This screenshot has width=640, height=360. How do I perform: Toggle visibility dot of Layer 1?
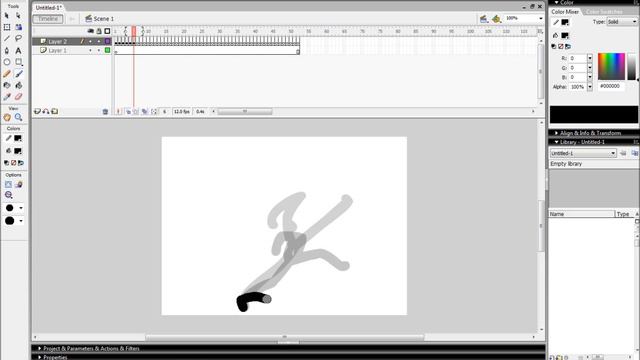[x=90, y=51]
